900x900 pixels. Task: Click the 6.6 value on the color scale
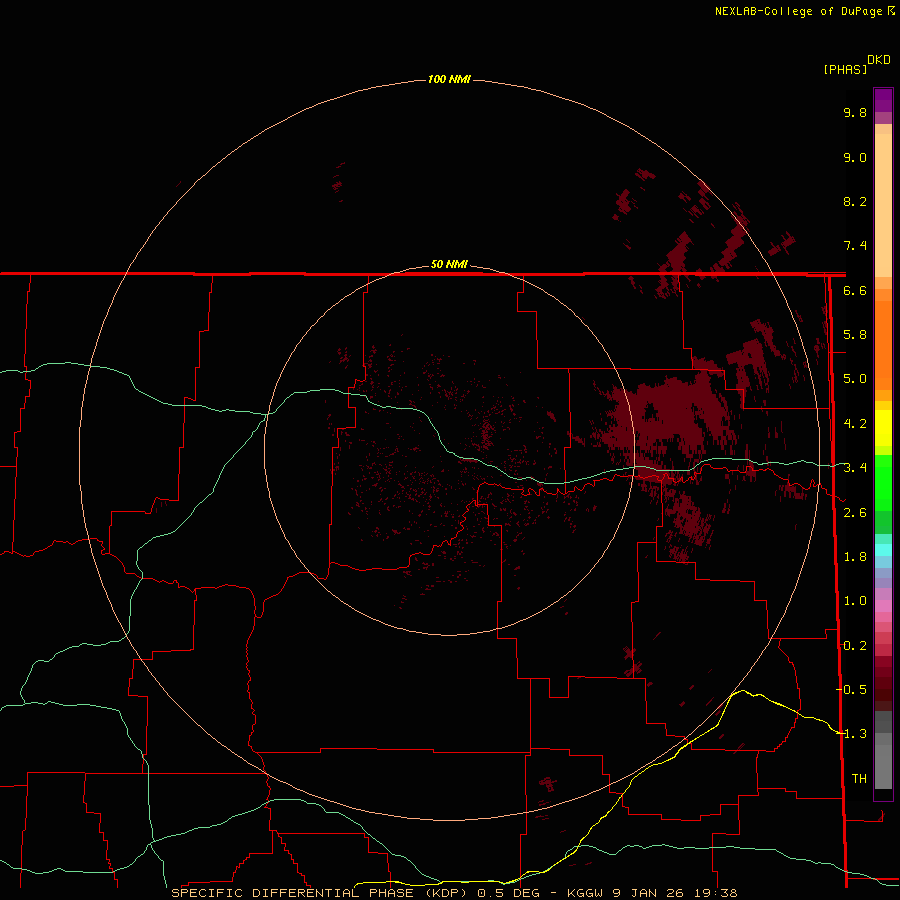coord(855,290)
